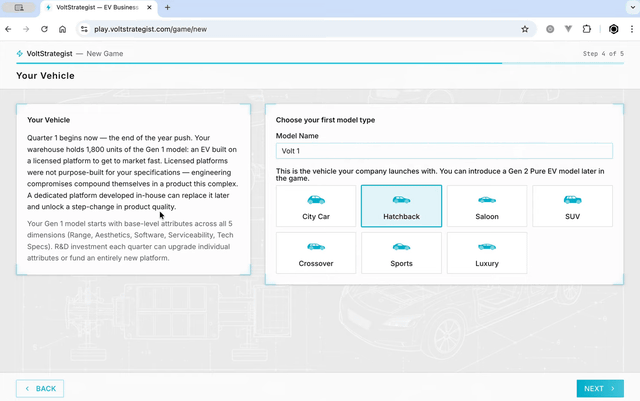Pick the Saloon model type
The height and width of the screenshot is (401, 640).
coord(487,206)
